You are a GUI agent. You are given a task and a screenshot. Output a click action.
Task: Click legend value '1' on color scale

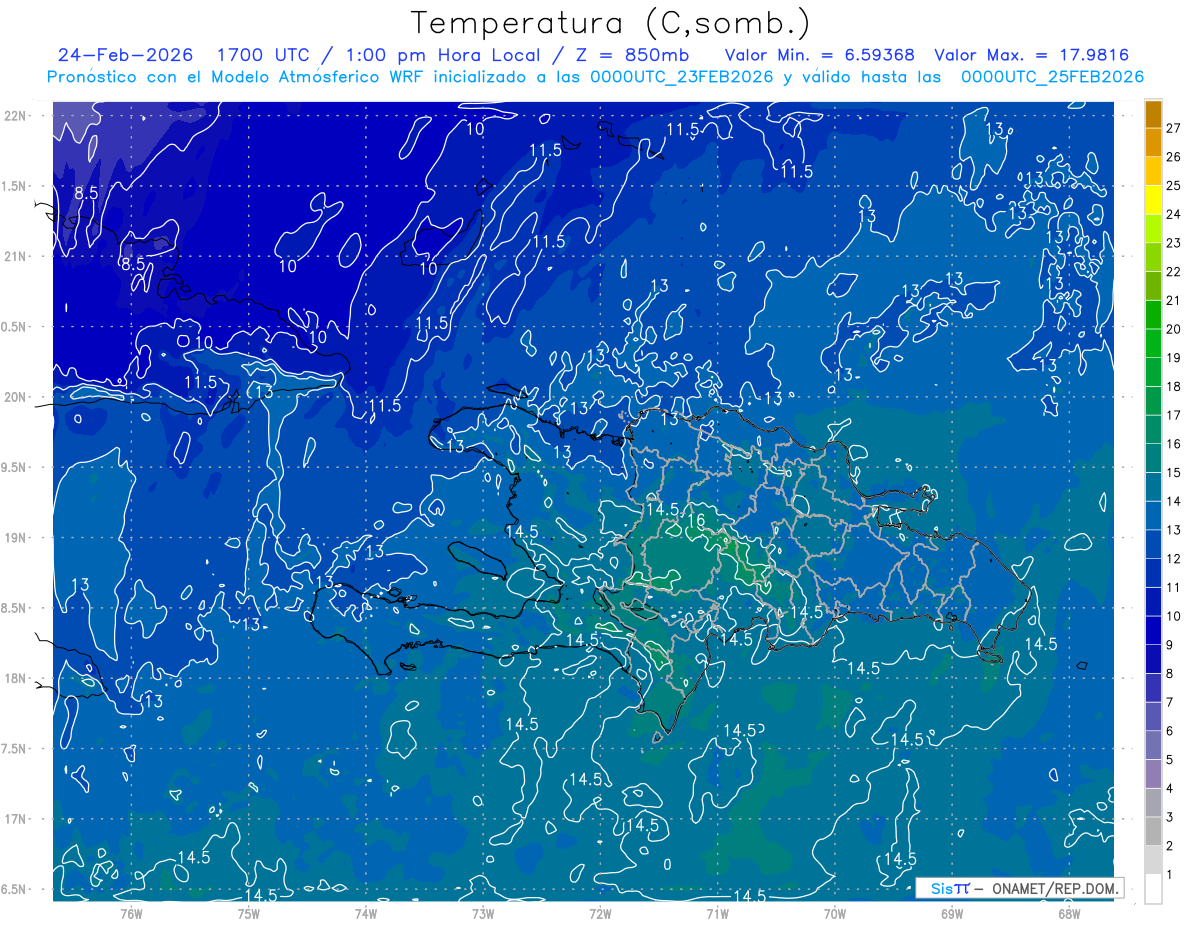tap(1170, 875)
